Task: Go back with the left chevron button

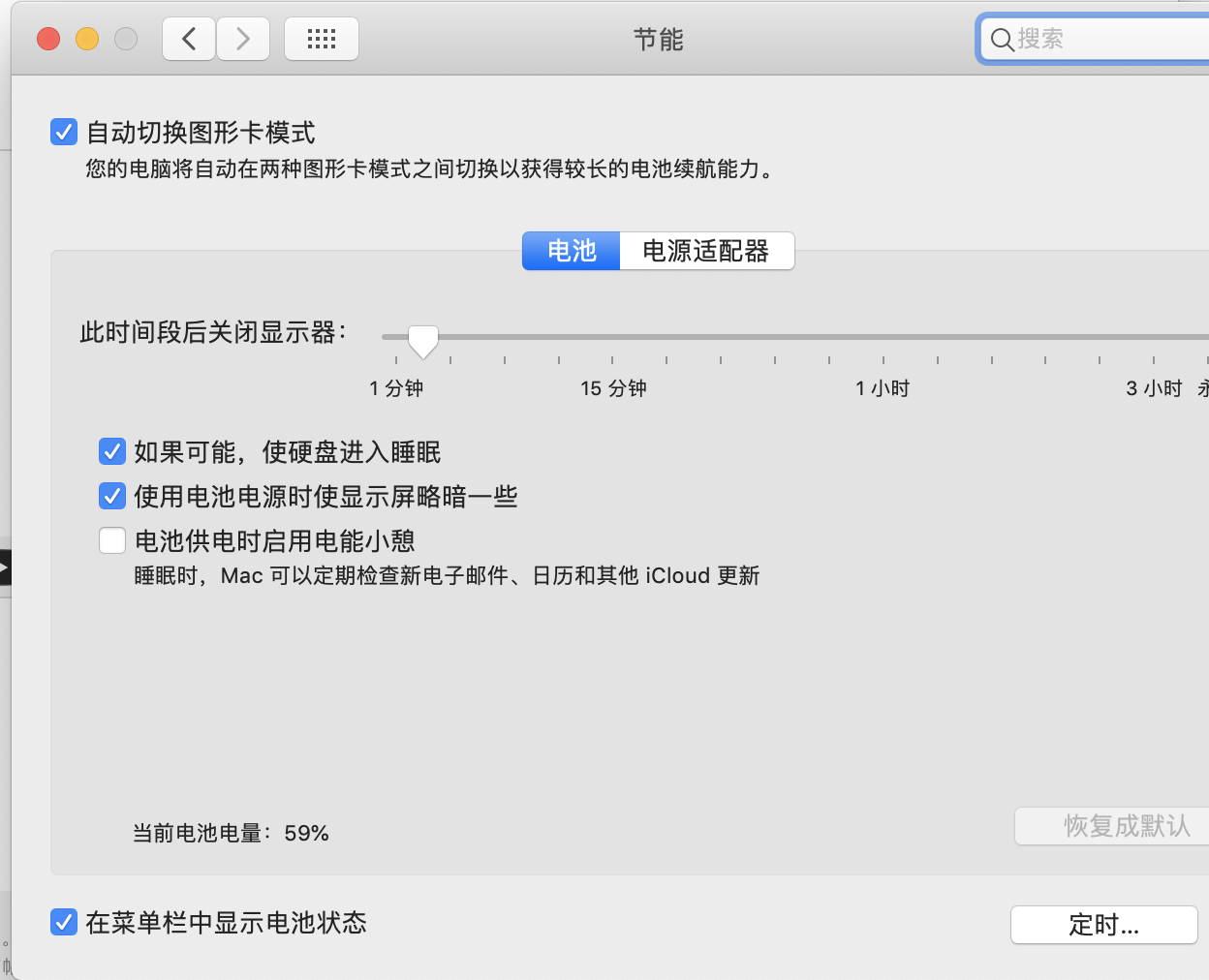Action: pos(189,39)
